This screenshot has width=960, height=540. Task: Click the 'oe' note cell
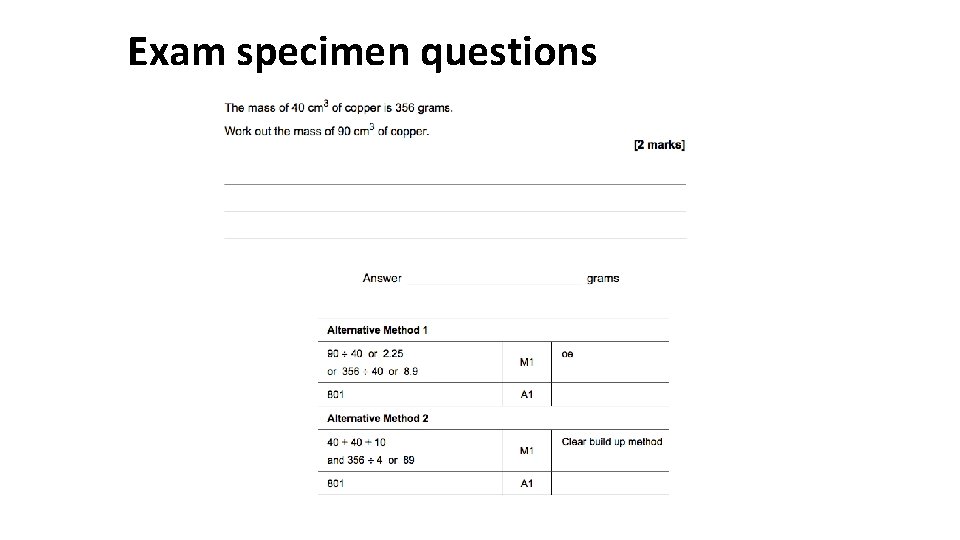click(x=568, y=354)
